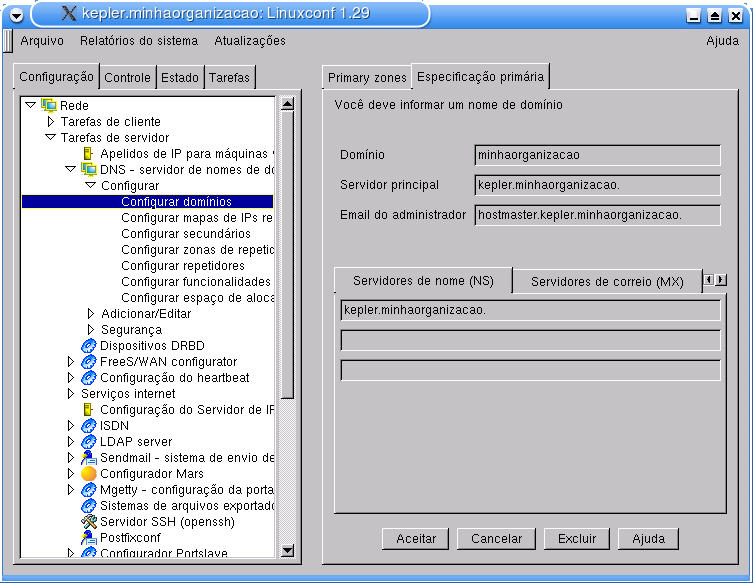753x583 pixels.
Task: Expand the ISDN node
Action: pos(71,425)
